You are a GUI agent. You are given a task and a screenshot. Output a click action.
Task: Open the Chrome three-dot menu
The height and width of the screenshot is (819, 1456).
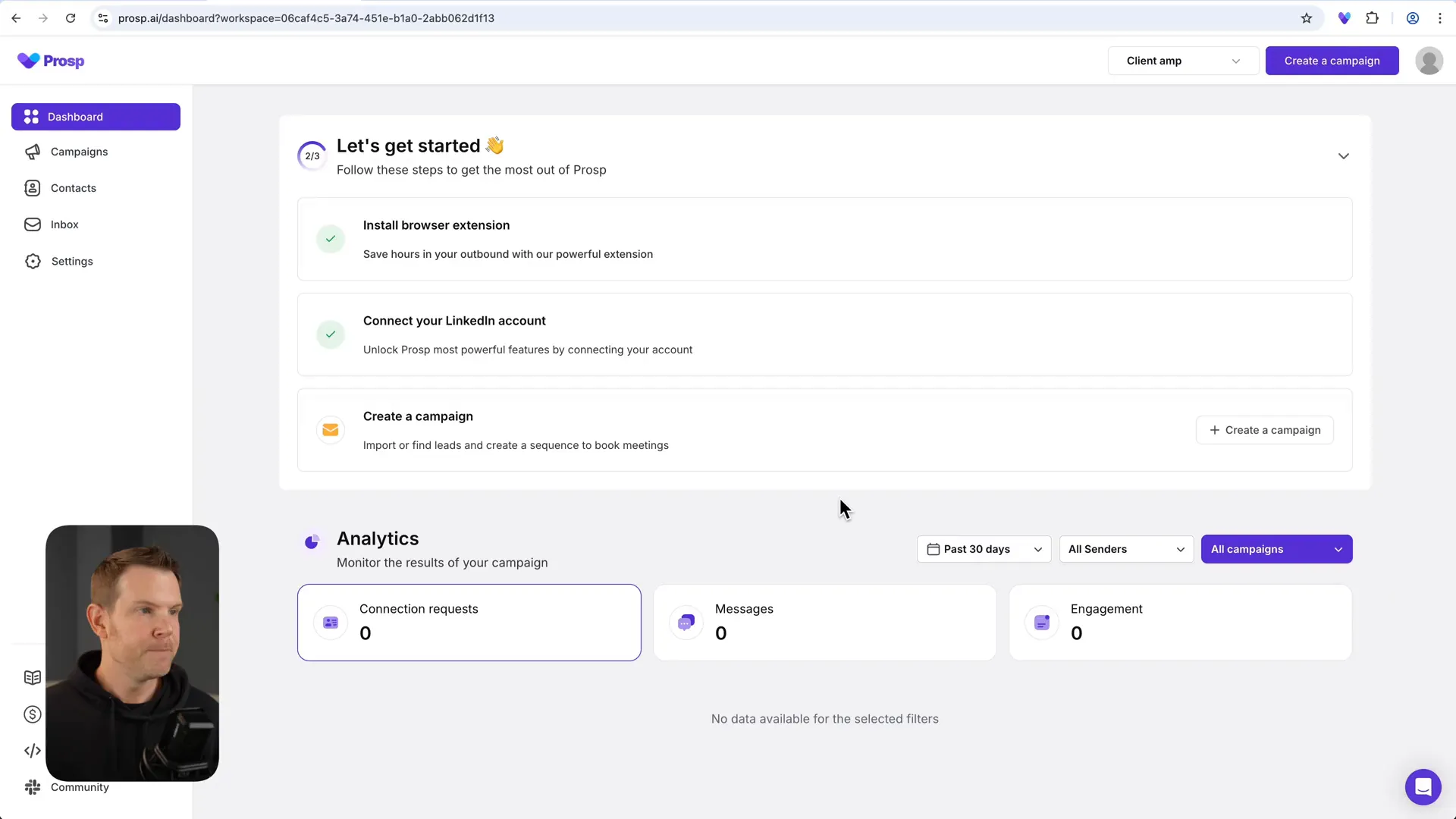click(1439, 18)
